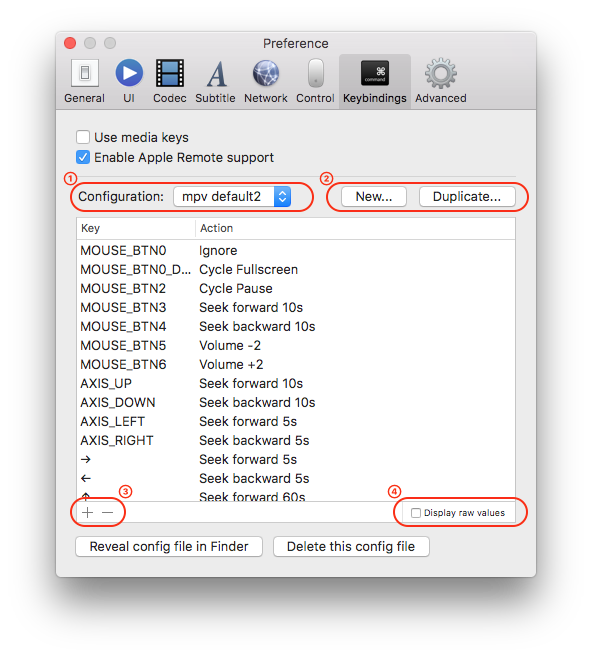
Task: Remove key binding with minus icon
Action: click(108, 512)
